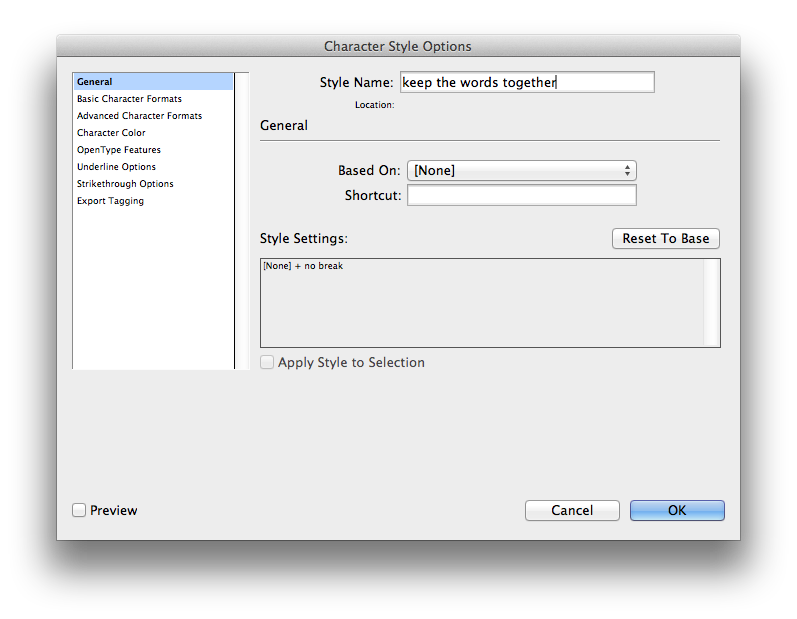
Task: Go to OpenType Features section
Action: coord(118,150)
